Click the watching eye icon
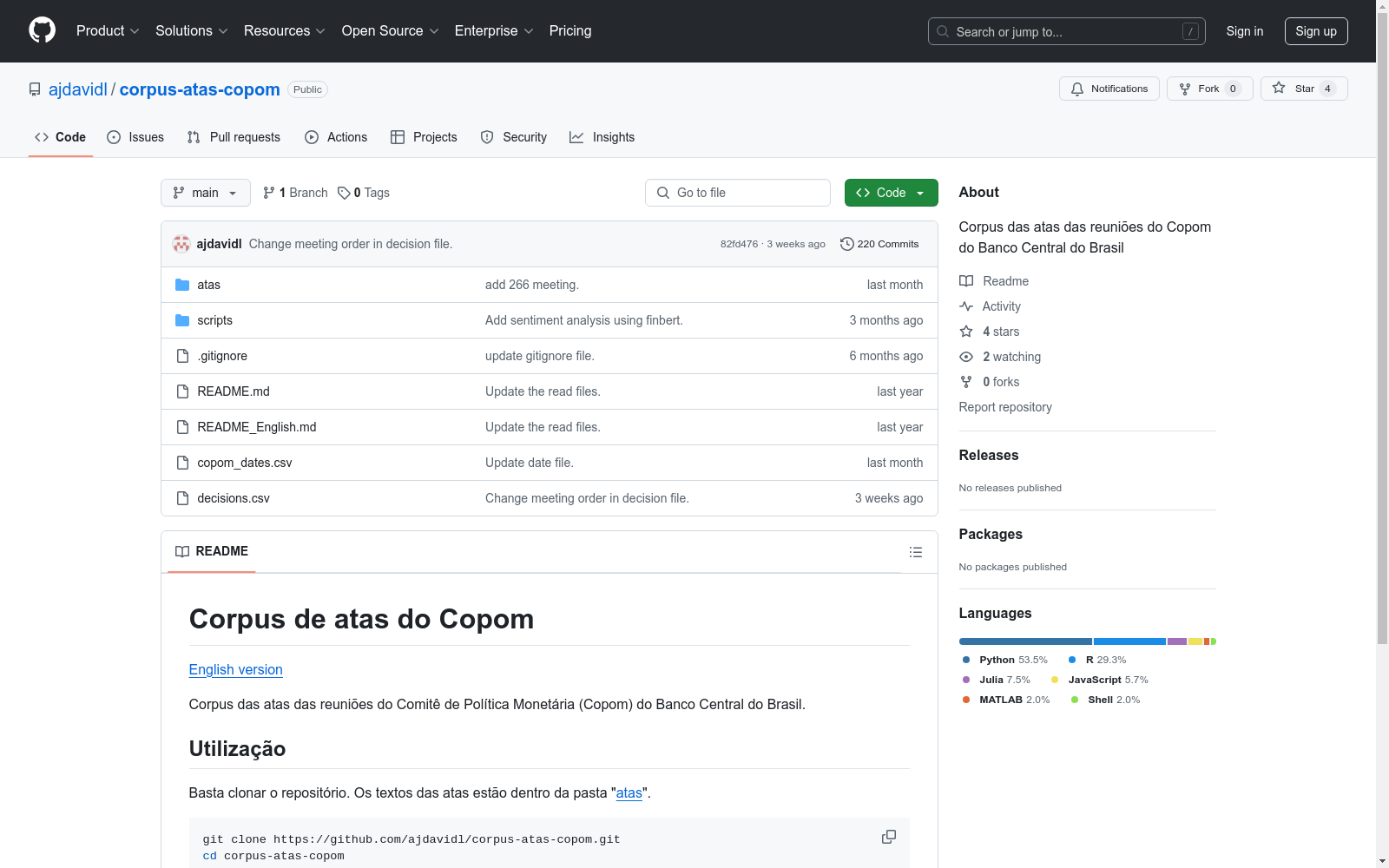Image resolution: width=1389 pixels, height=868 pixels. [x=966, y=357]
